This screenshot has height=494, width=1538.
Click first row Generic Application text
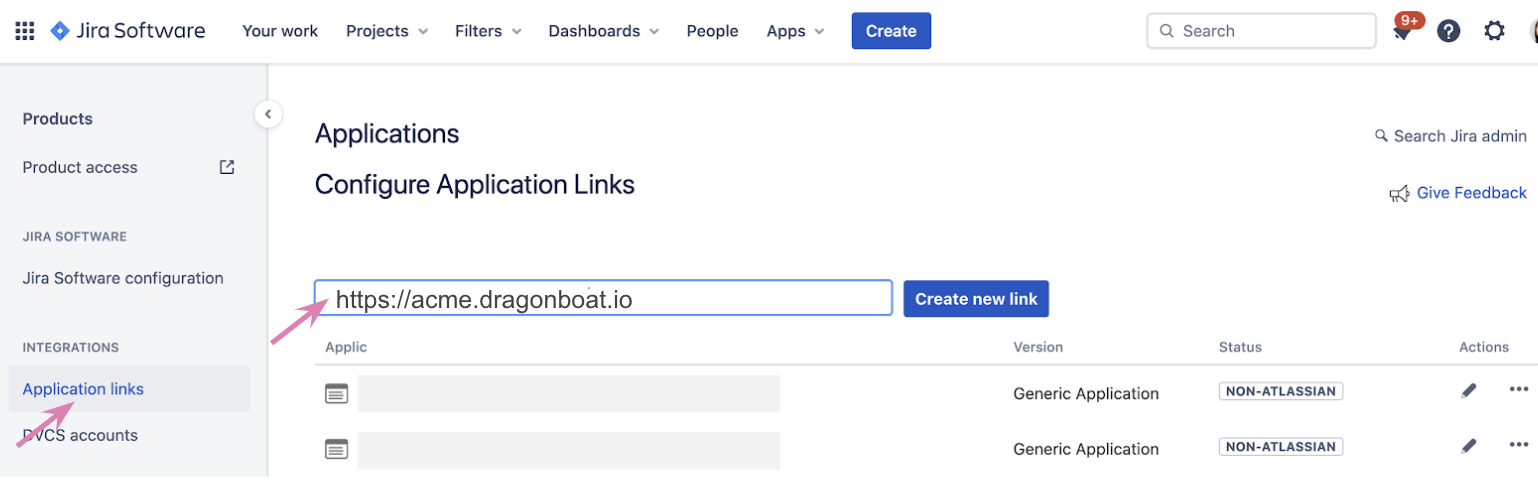[1086, 394]
